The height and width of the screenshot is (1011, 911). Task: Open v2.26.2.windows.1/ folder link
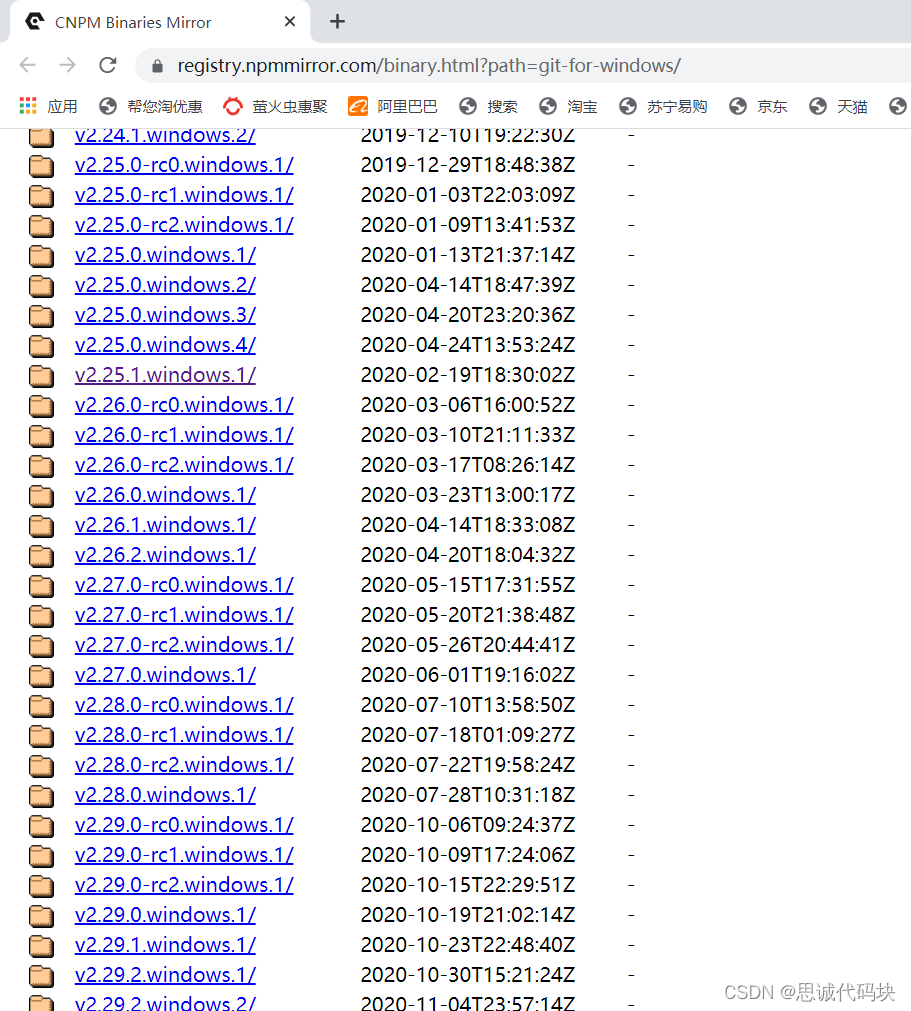pyautogui.click(x=165, y=555)
